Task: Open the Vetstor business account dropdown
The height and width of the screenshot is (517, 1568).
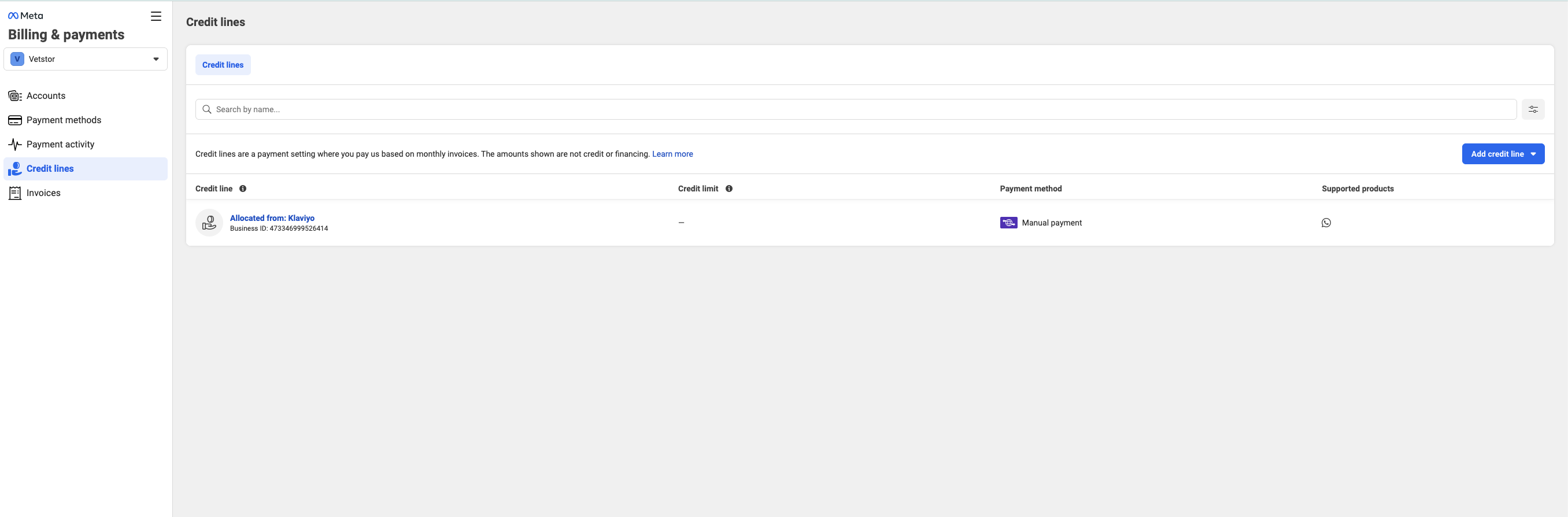Action: pos(86,59)
